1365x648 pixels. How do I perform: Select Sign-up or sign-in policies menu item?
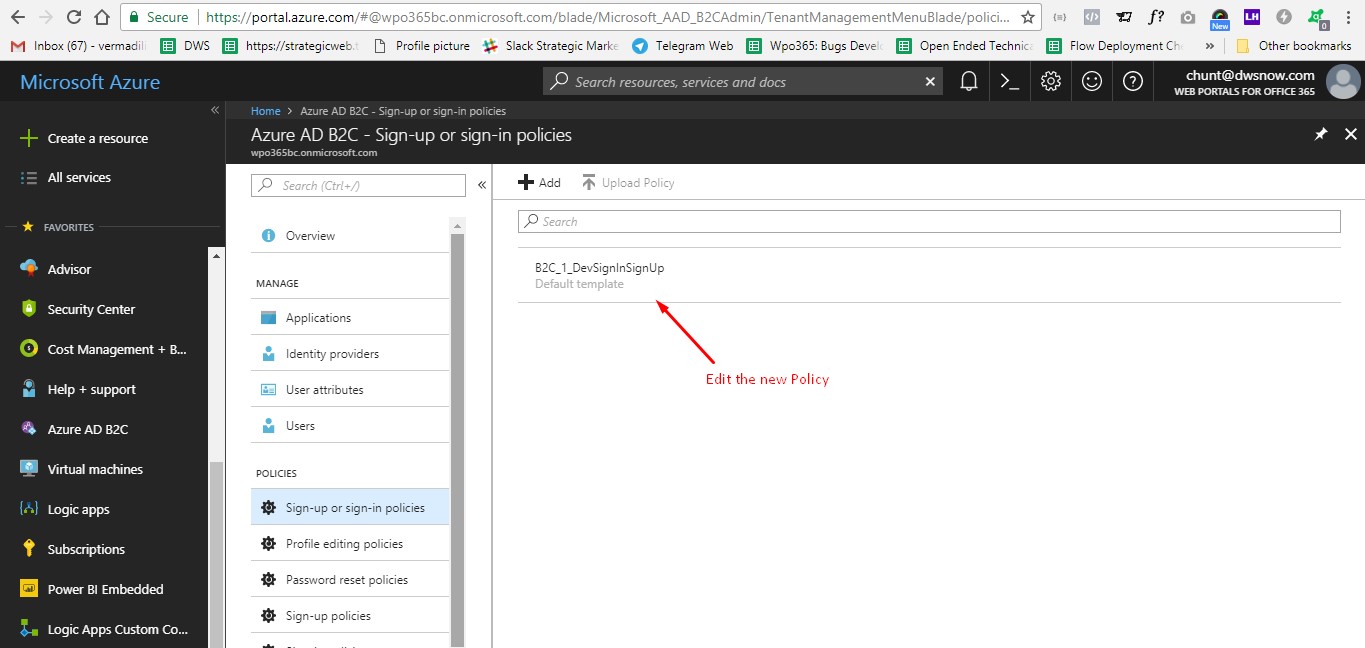coord(350,508)
